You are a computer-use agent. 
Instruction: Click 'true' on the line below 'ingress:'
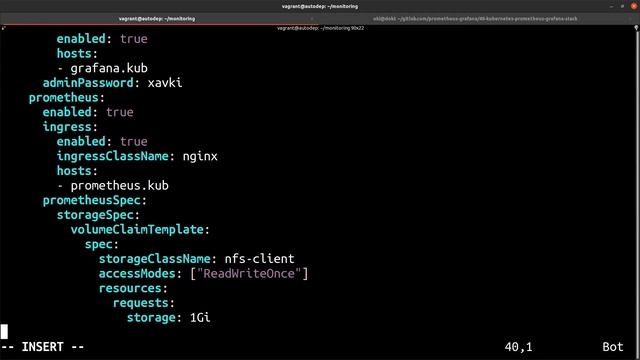[x=134, y=141]
